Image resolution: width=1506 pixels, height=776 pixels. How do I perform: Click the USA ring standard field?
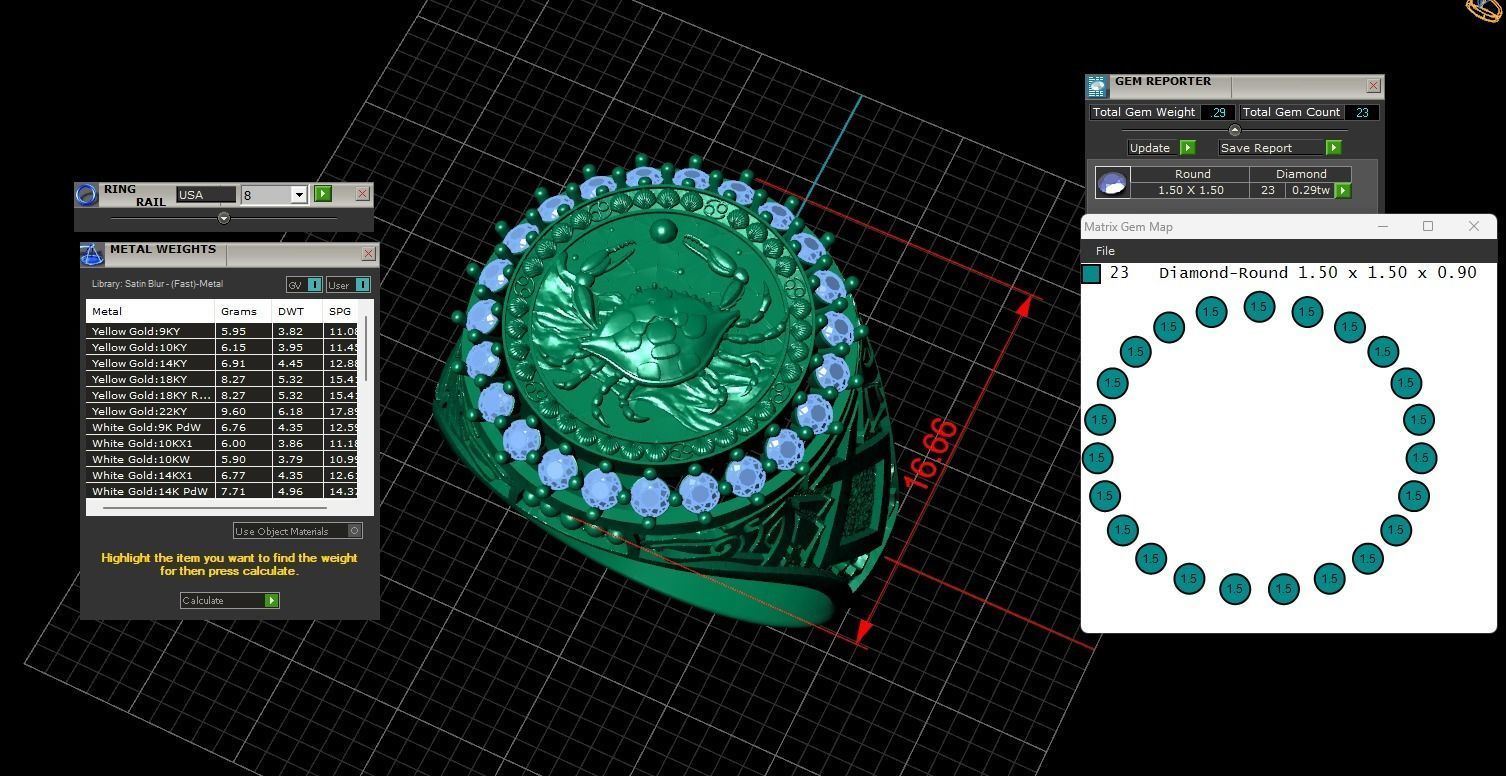(206, 195)
